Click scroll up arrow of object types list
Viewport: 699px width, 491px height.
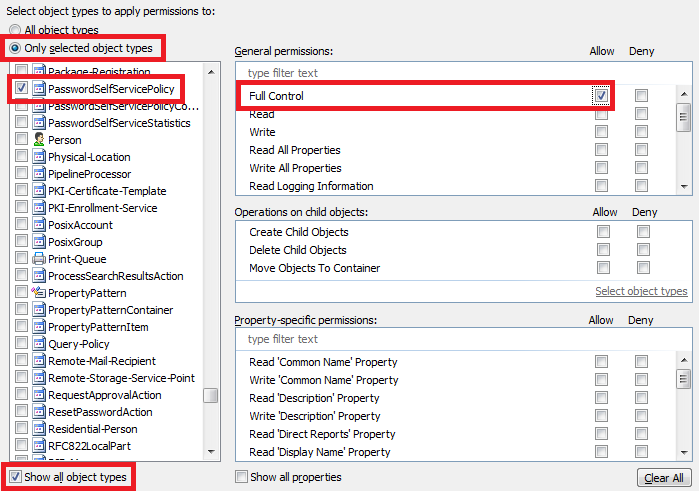[210, 72]
